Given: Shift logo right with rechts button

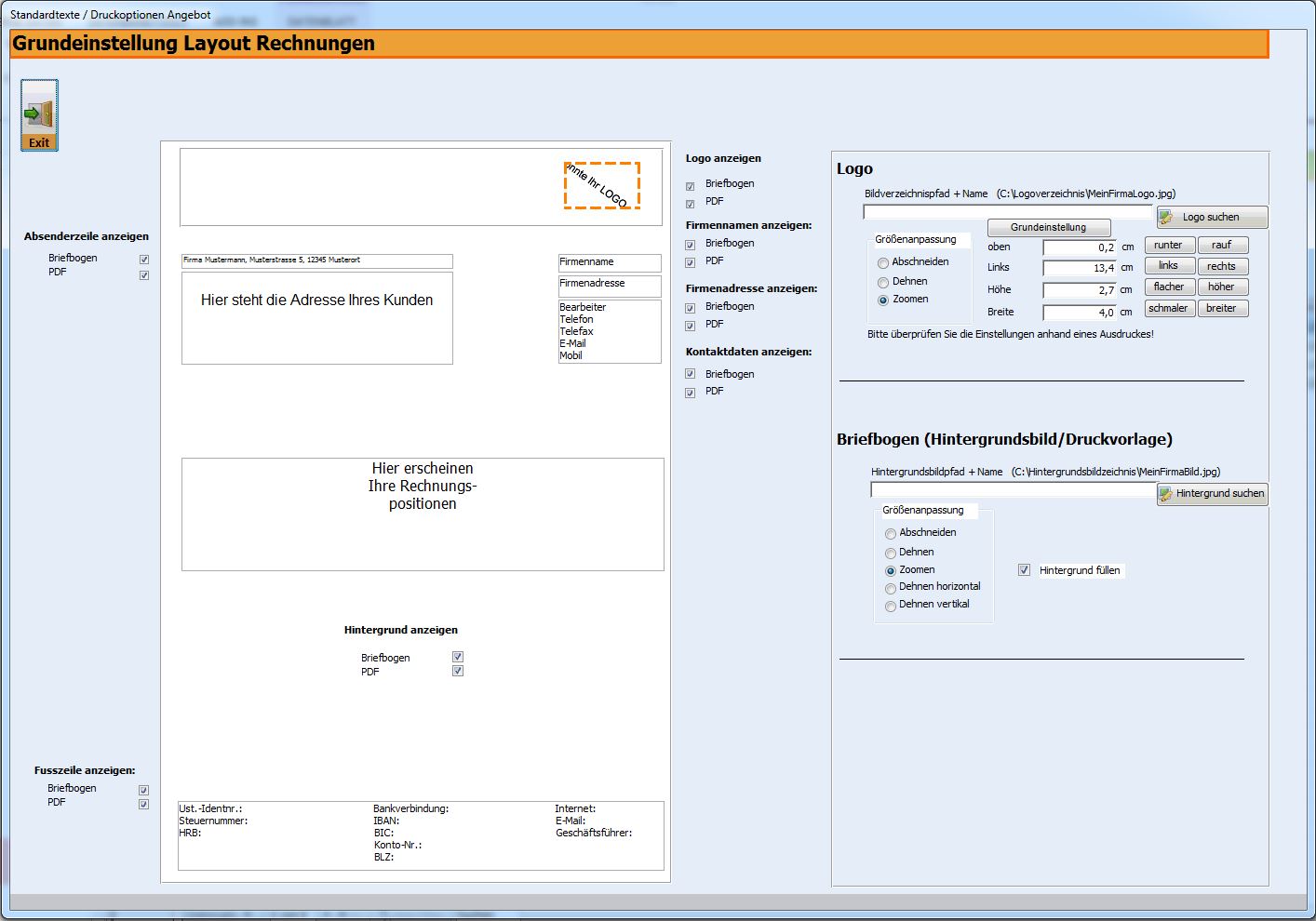Looking at the screenshot, I should 1222,266.
